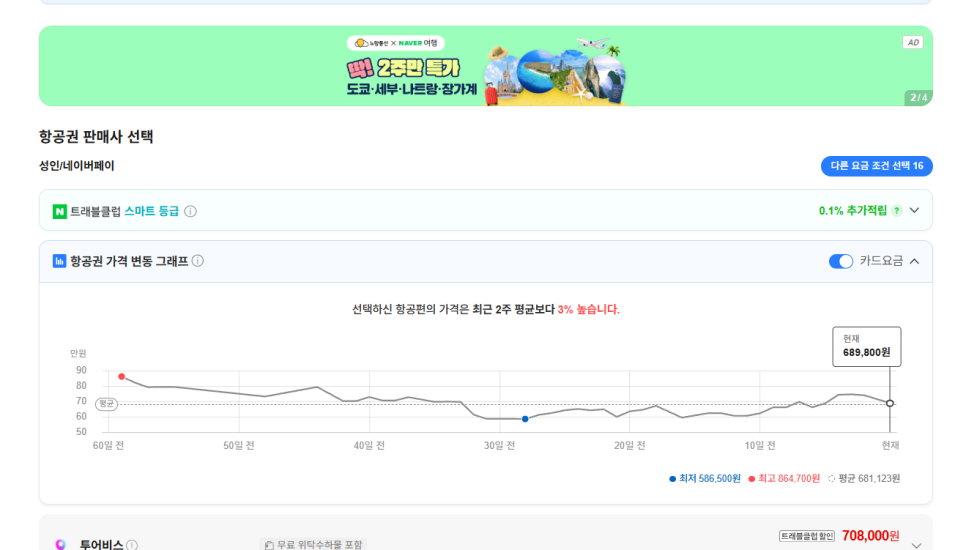This screenshot has height=550, width=966.
Task: Click the 60일 전 axis label
Action: [x=108, y=445]
